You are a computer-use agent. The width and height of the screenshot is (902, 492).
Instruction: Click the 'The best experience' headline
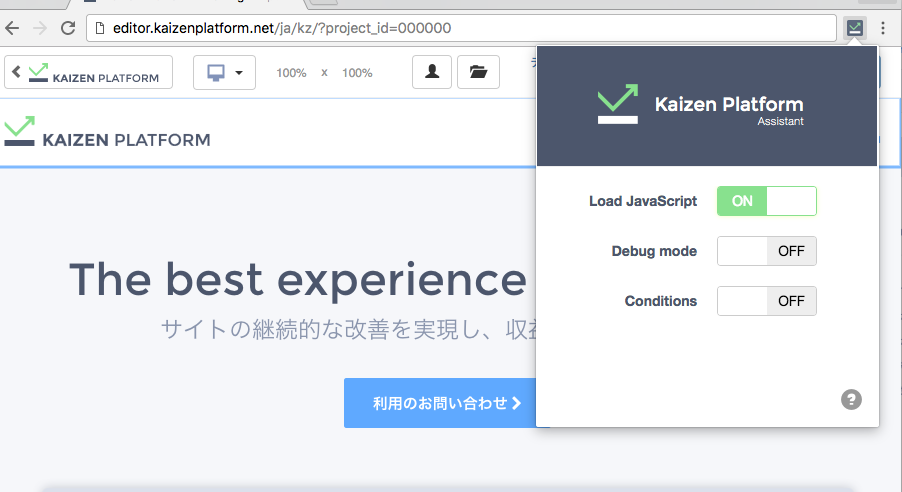pyautogui.click(x=297, y=280)
